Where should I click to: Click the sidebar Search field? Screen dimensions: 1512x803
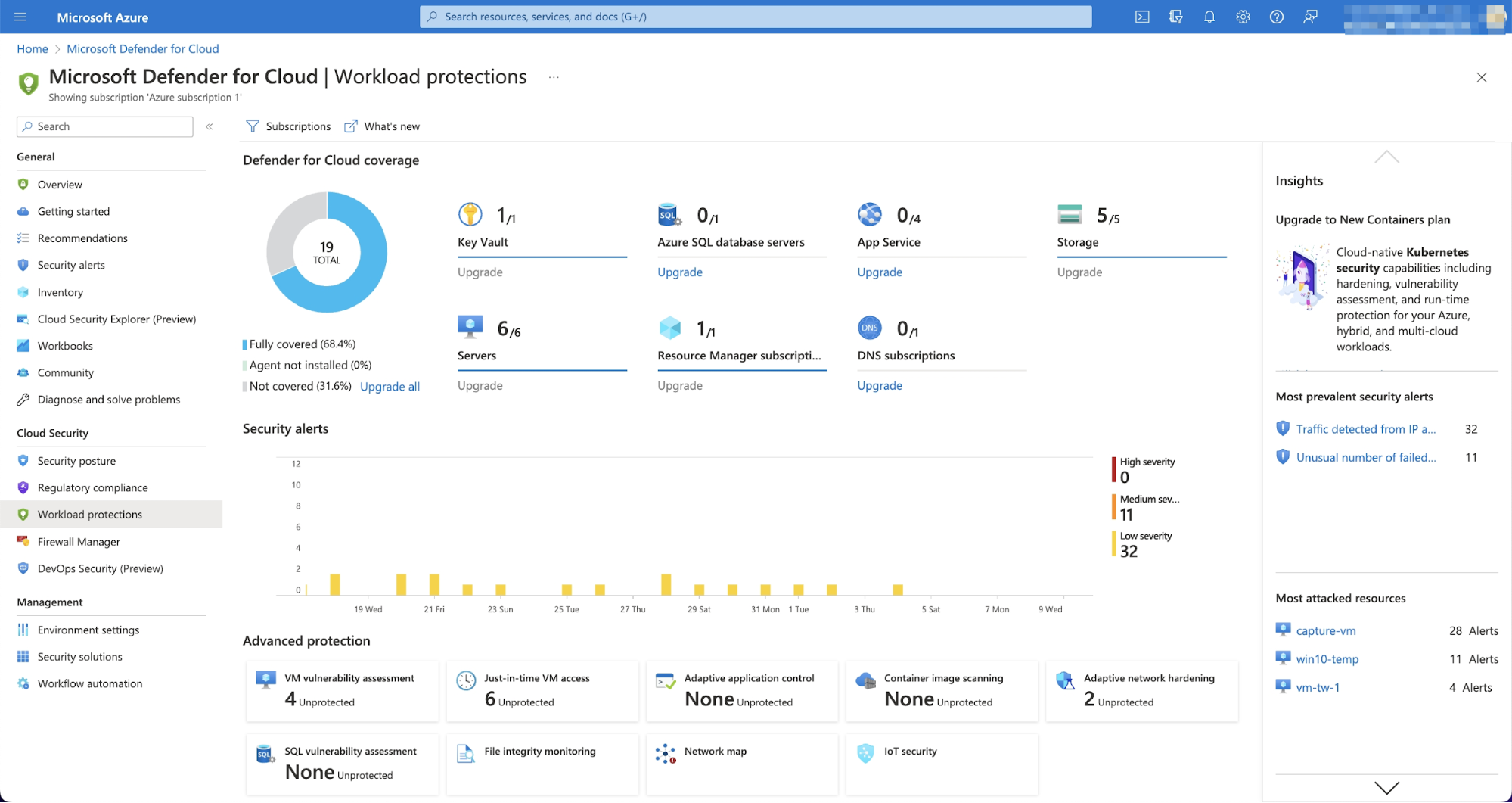[x=105, y=126]
